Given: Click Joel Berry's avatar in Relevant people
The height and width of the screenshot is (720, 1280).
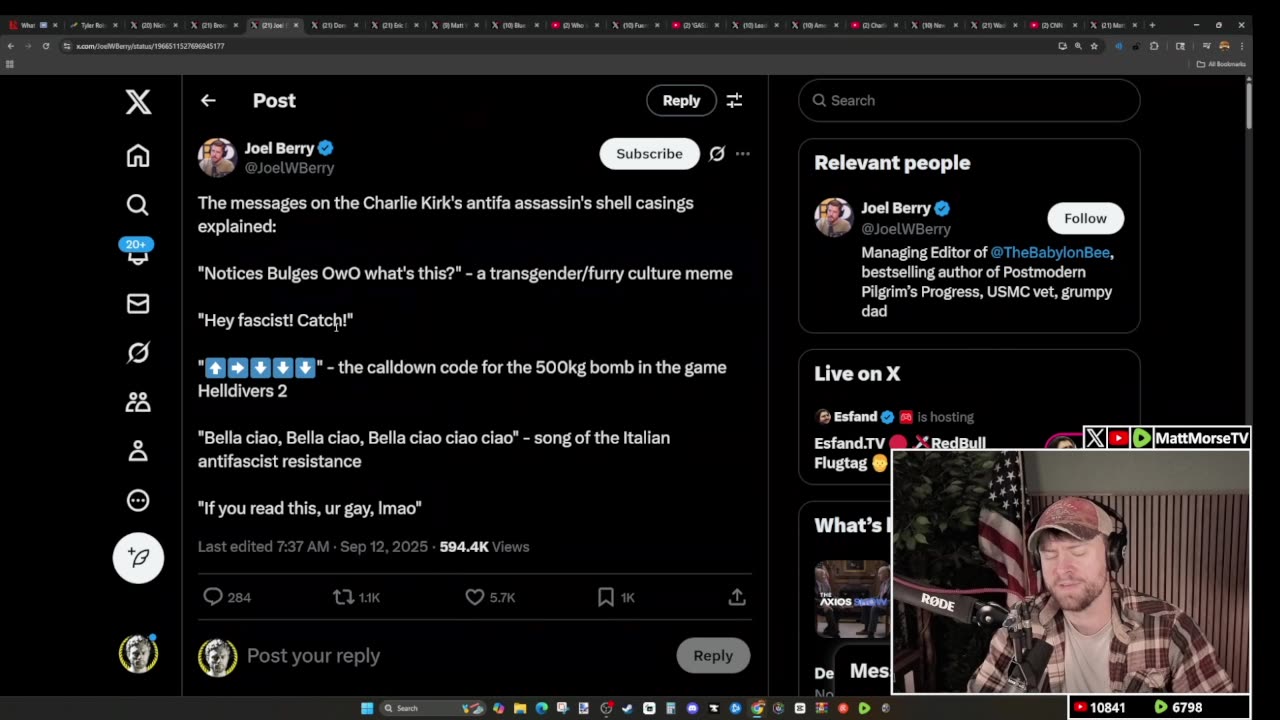Looking at the screenshot, I should (833, 217).
